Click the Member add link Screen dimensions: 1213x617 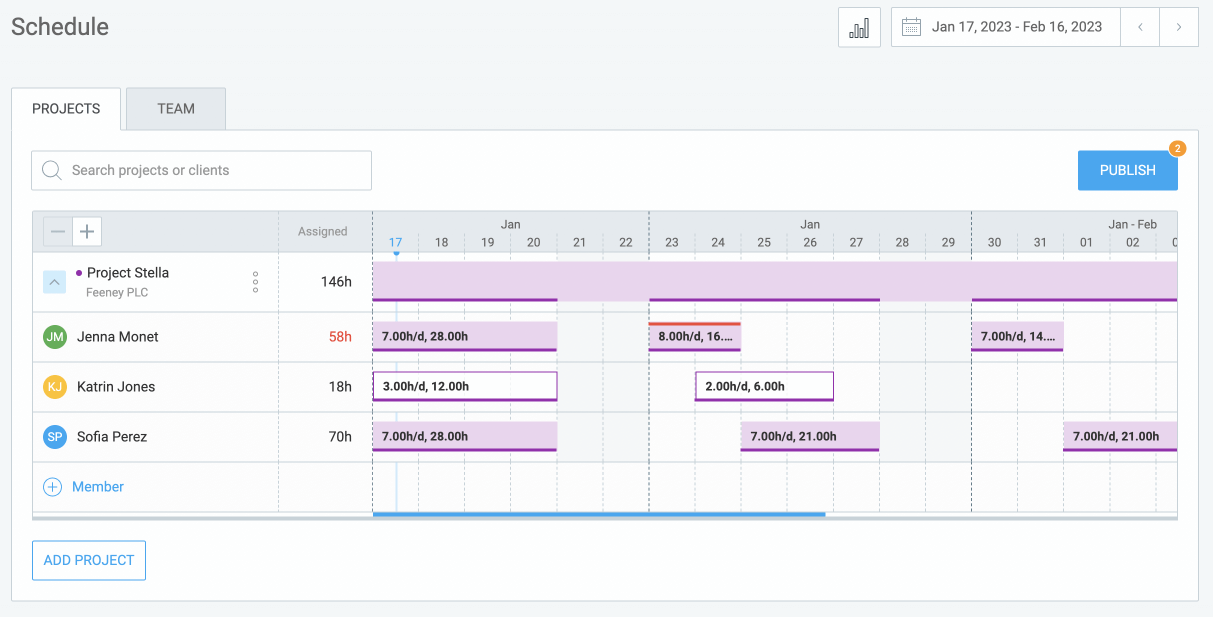click(98, 487)
